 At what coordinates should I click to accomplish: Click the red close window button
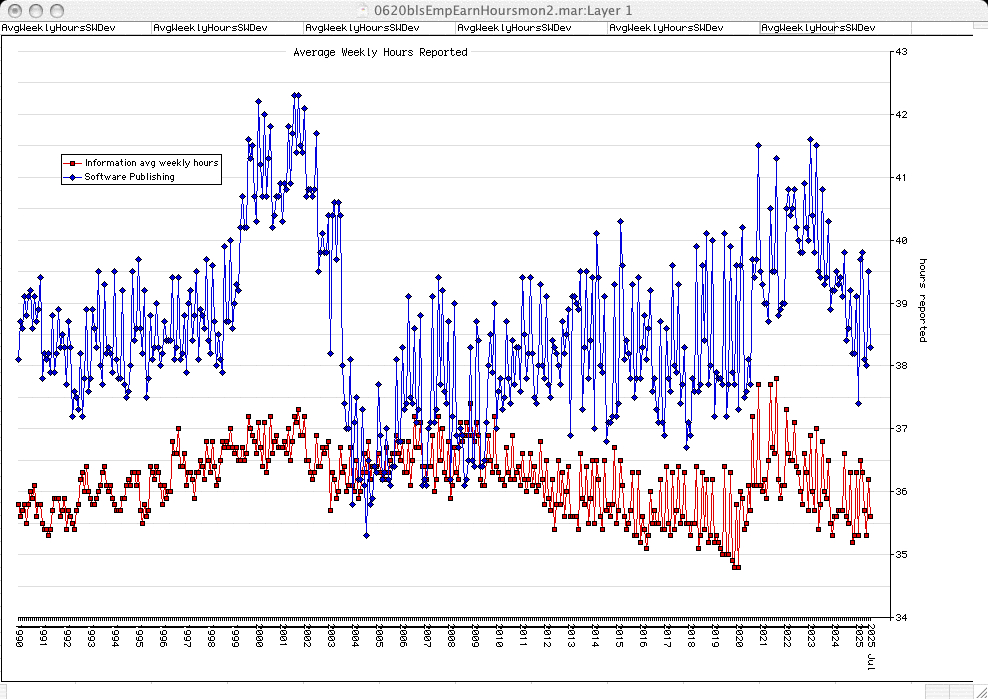14,10
